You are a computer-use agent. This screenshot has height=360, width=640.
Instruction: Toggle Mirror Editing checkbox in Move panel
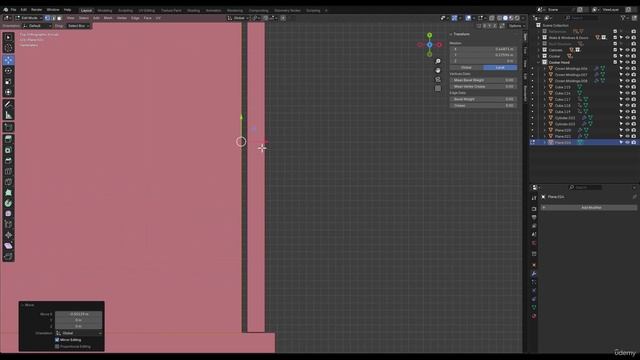[x=57, y=340]
